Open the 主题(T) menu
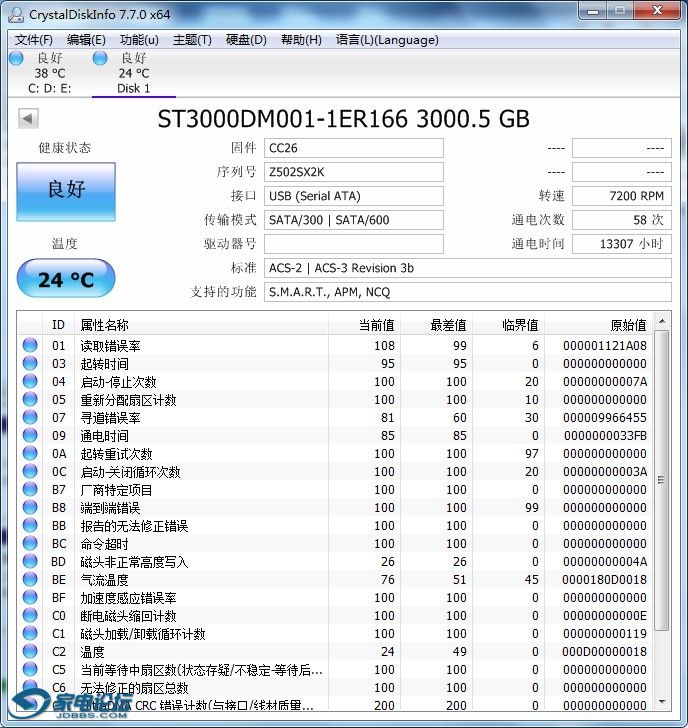Image resolution: width=688 pixels, height=728 pixels. click(x=192, y=40)
